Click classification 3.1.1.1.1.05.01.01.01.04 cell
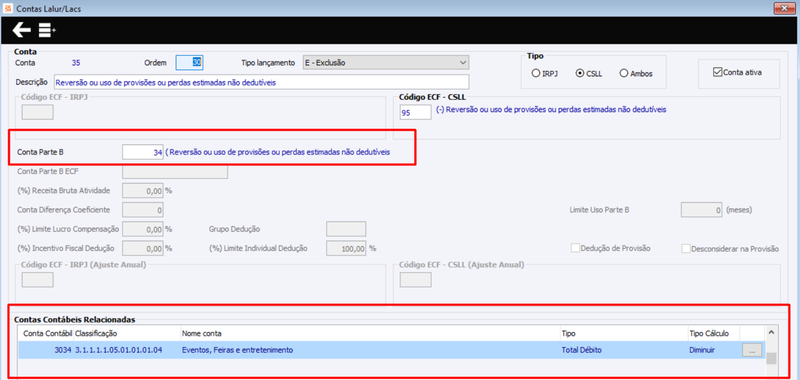Image resolution: width=800 pixels, height=380 pixels. pyautogui.click(x=119, y=350)
